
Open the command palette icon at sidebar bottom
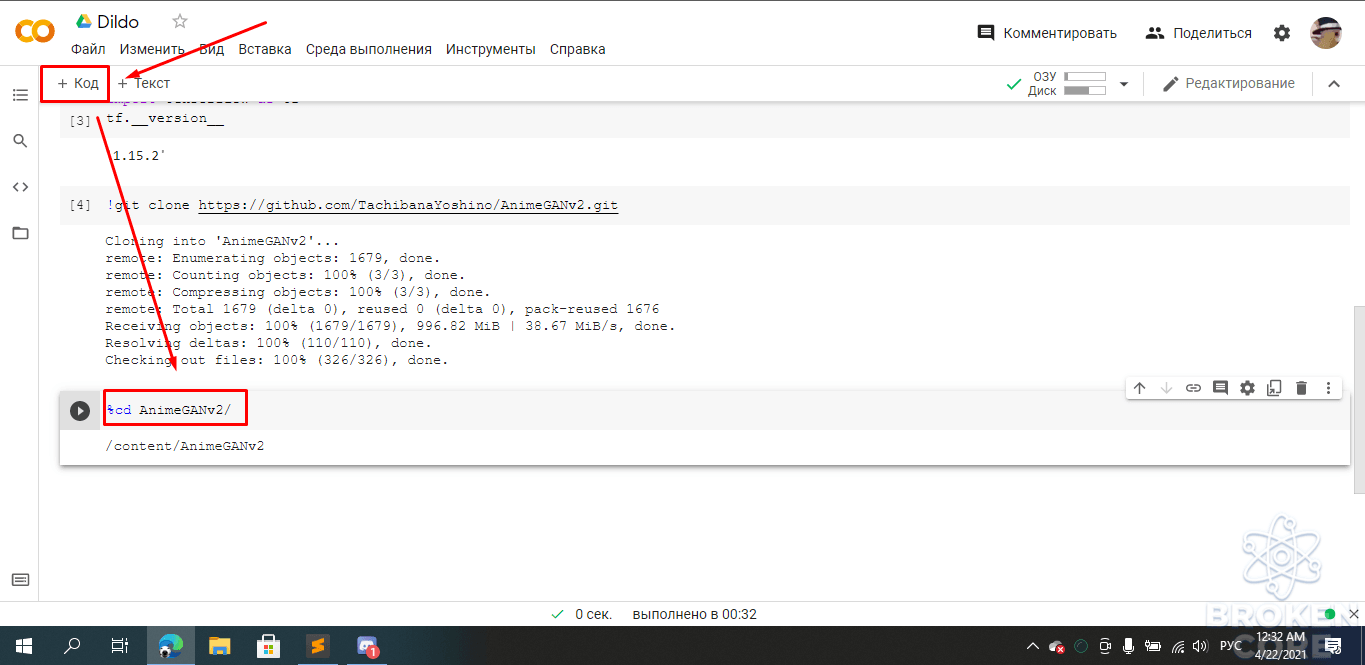[x=20, y=580]
